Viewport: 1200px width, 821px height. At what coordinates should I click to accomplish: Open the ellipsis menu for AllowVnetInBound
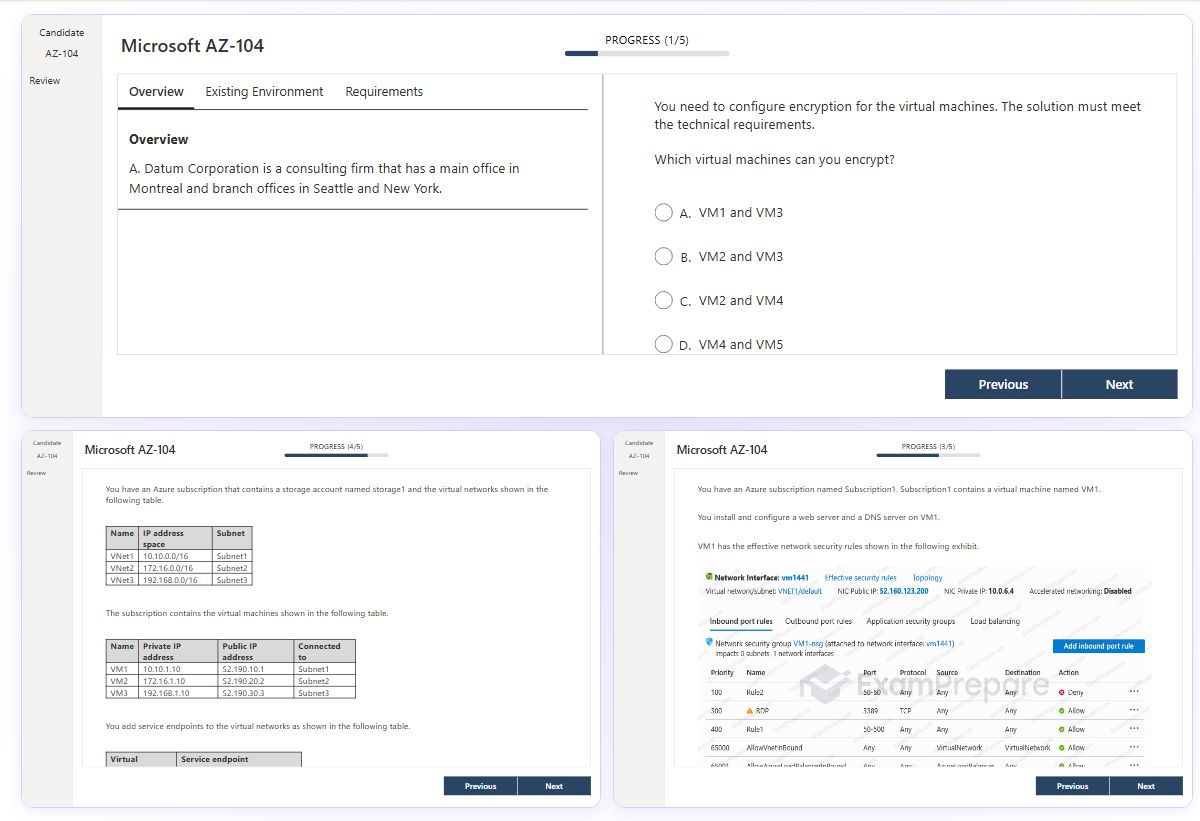pos(1134,746)
